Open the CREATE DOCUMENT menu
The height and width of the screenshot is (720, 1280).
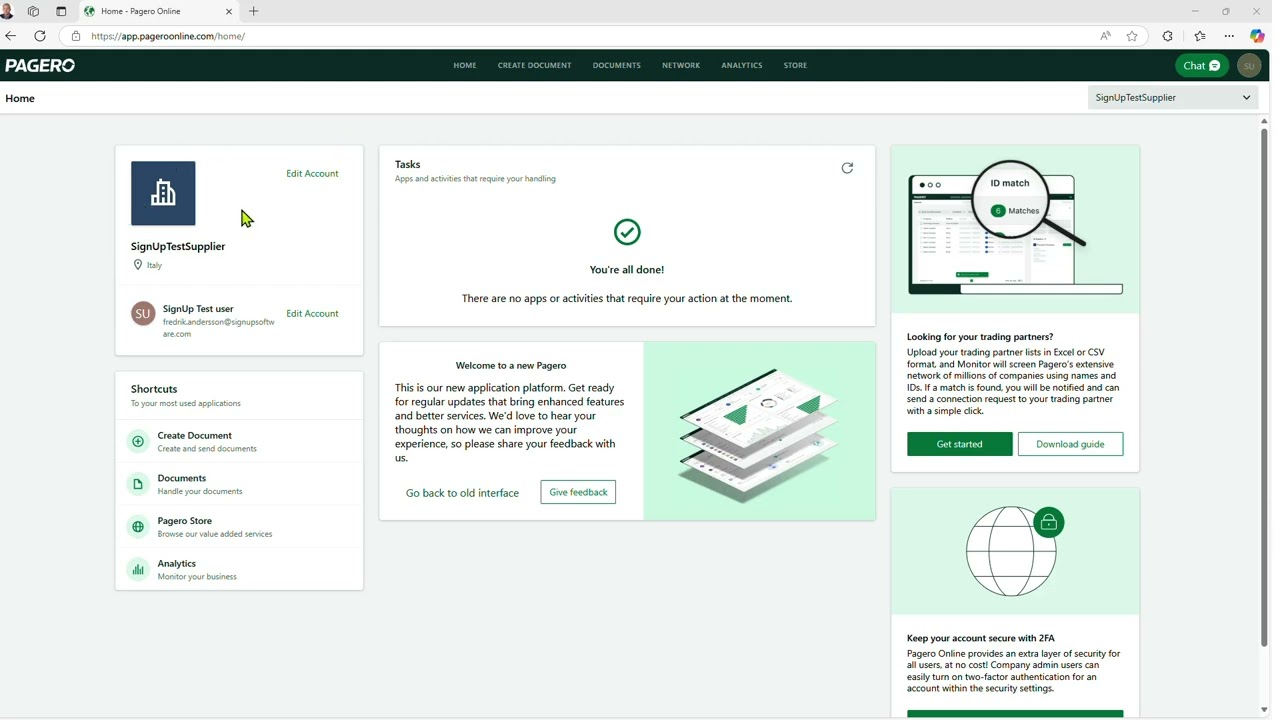click(535, 65)
